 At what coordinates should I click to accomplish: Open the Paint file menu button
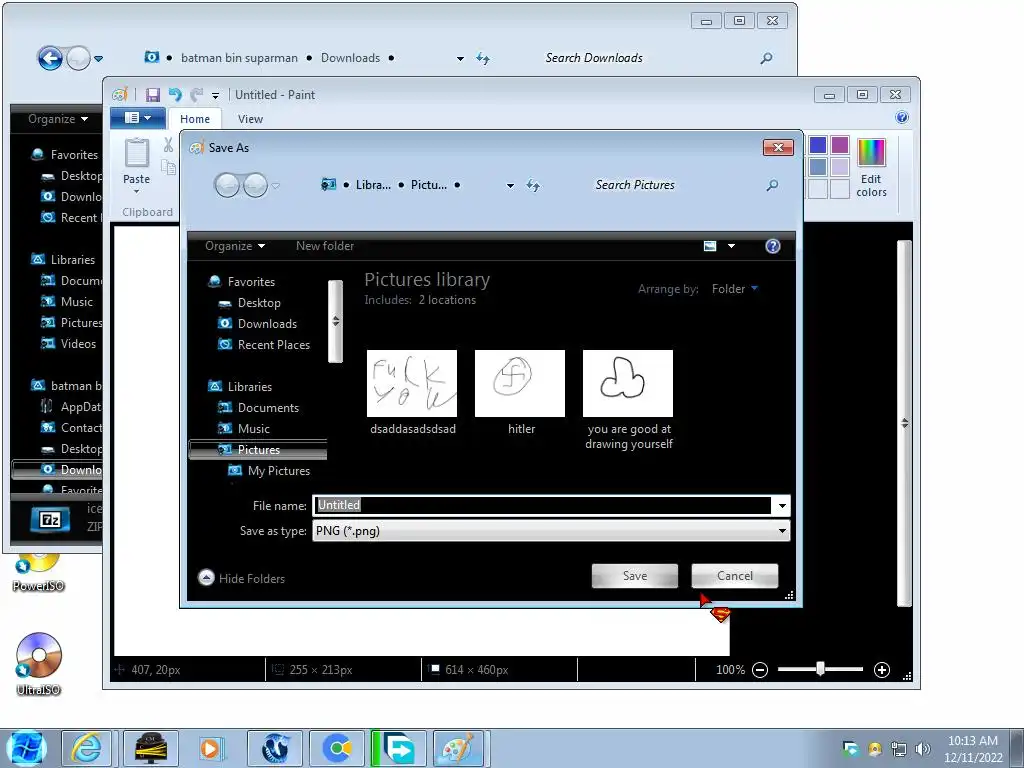[137, 118]
